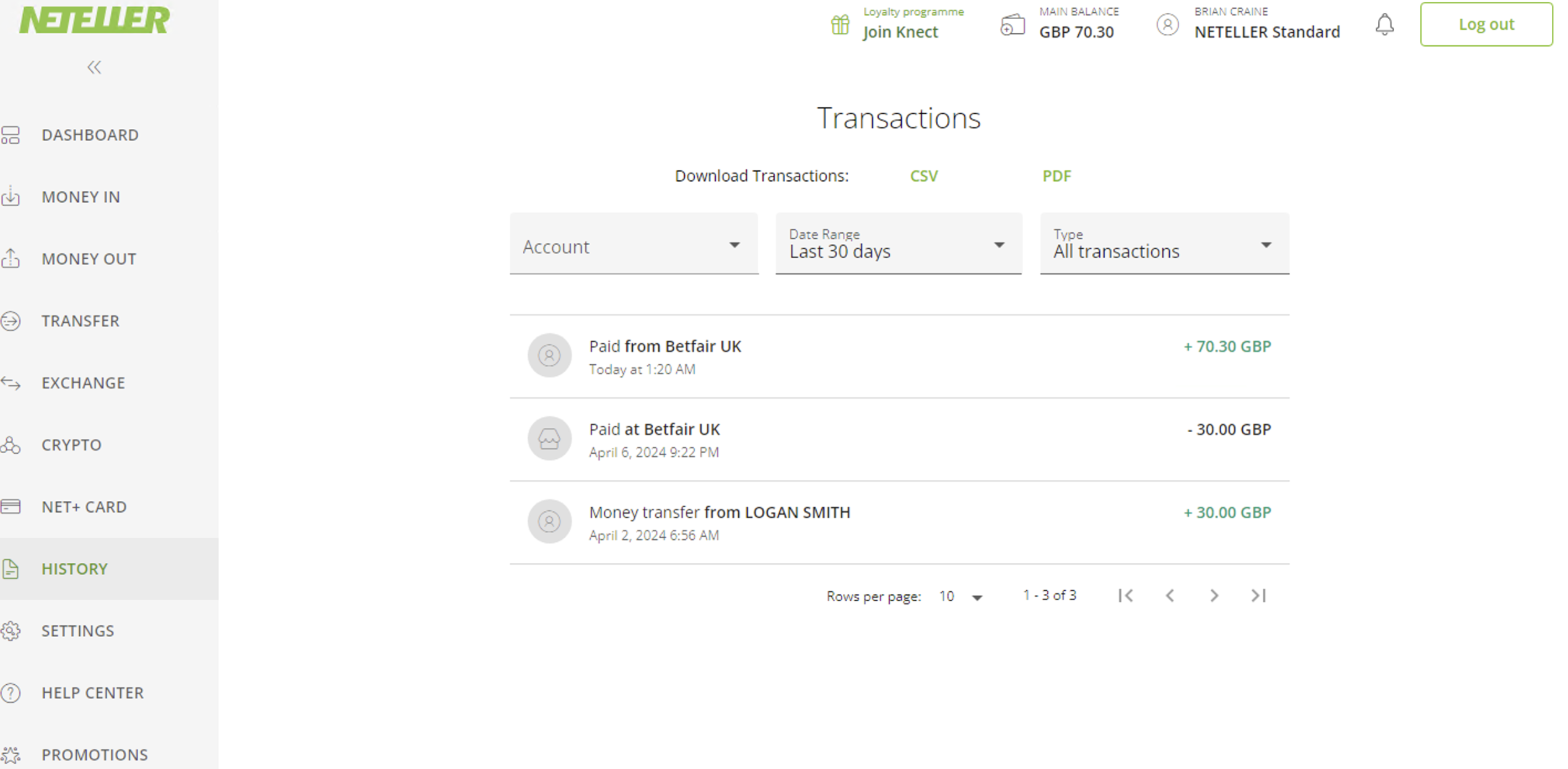The width and height of the screenshot is (1568, 769).
Task: Navigate to Crypto in sidebar
Action: click(71, 445)
